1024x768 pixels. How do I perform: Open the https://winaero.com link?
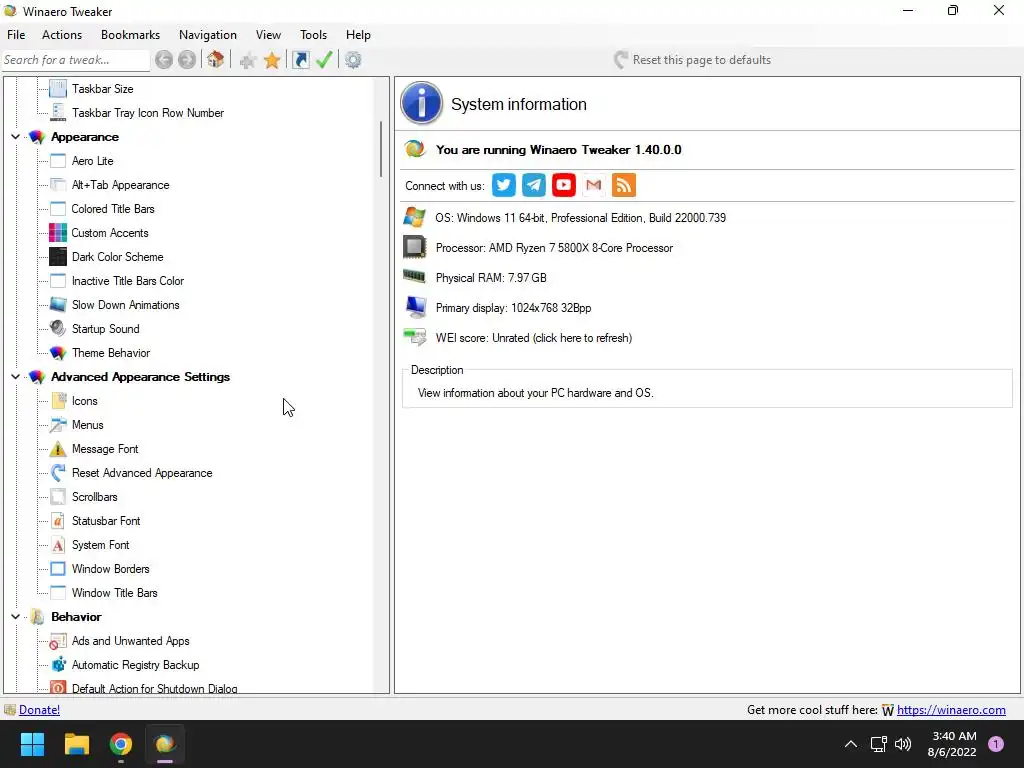[x=951, y=710]
